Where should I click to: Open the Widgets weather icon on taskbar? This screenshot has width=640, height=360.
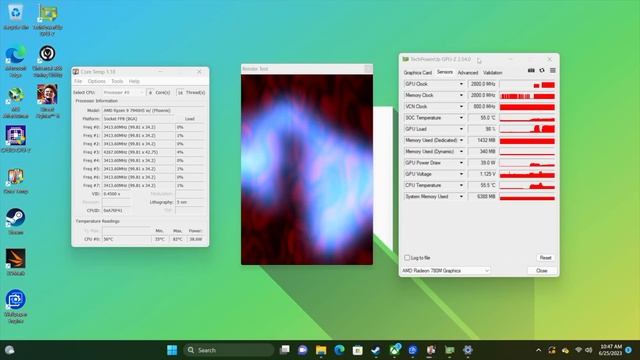tap(9, 350)
